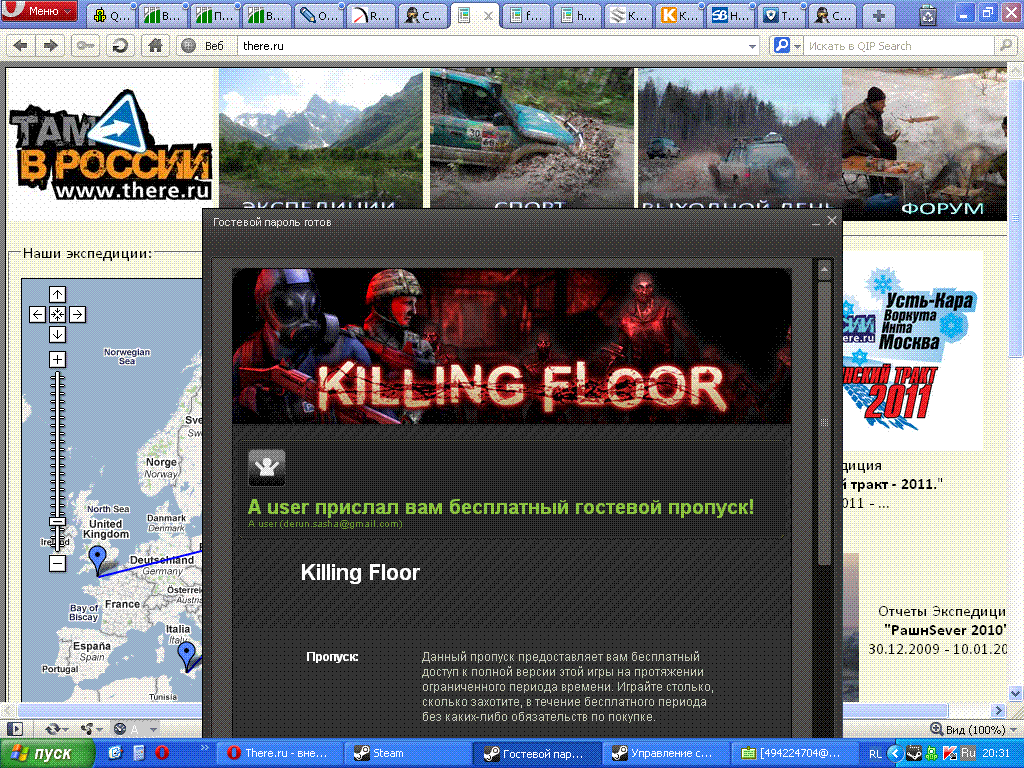The height and width of the screenshot is (768, 1024).
Task: Click the Ru language indicator in the tray
Action: pos(968,753)
